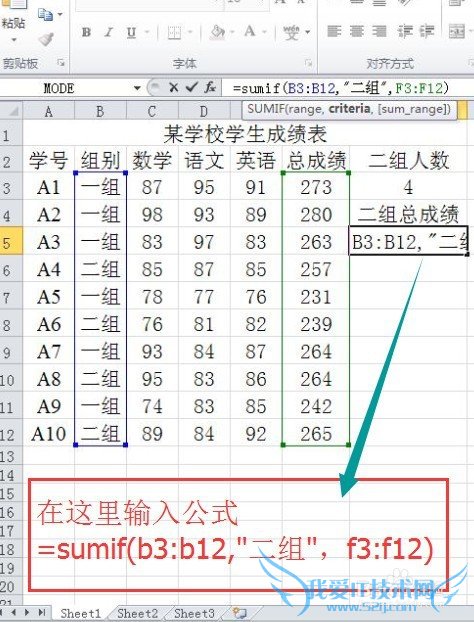Go to previous sheet navigation arrow

coord(14,612)
